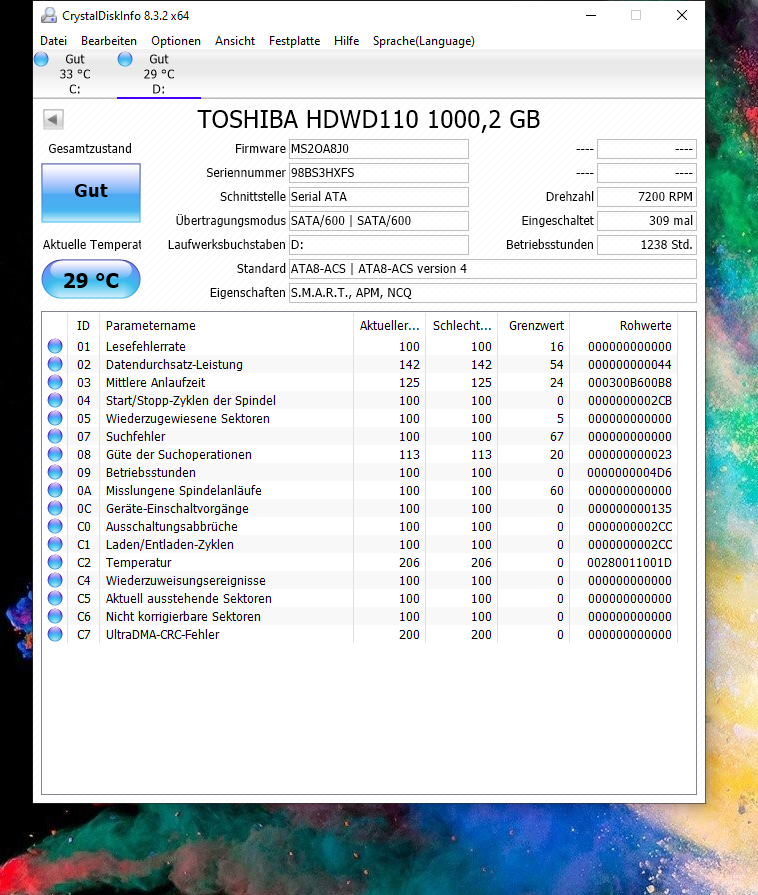The image size is (758, 895).
Task: Click the CrystalDiskInfo title bar icon
Action: coord(49,15)
